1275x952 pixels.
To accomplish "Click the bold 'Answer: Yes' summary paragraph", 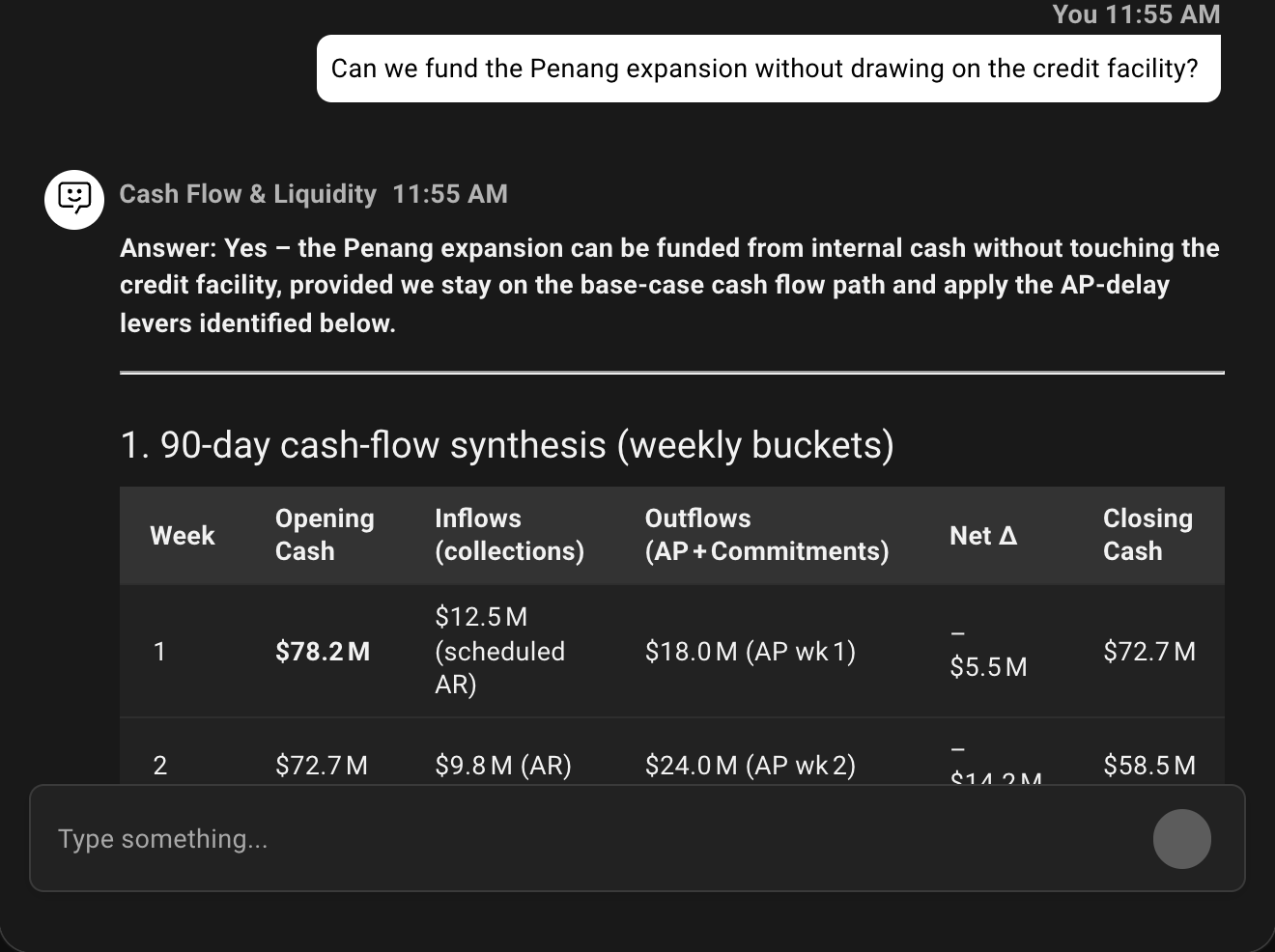I will (669, 286).
